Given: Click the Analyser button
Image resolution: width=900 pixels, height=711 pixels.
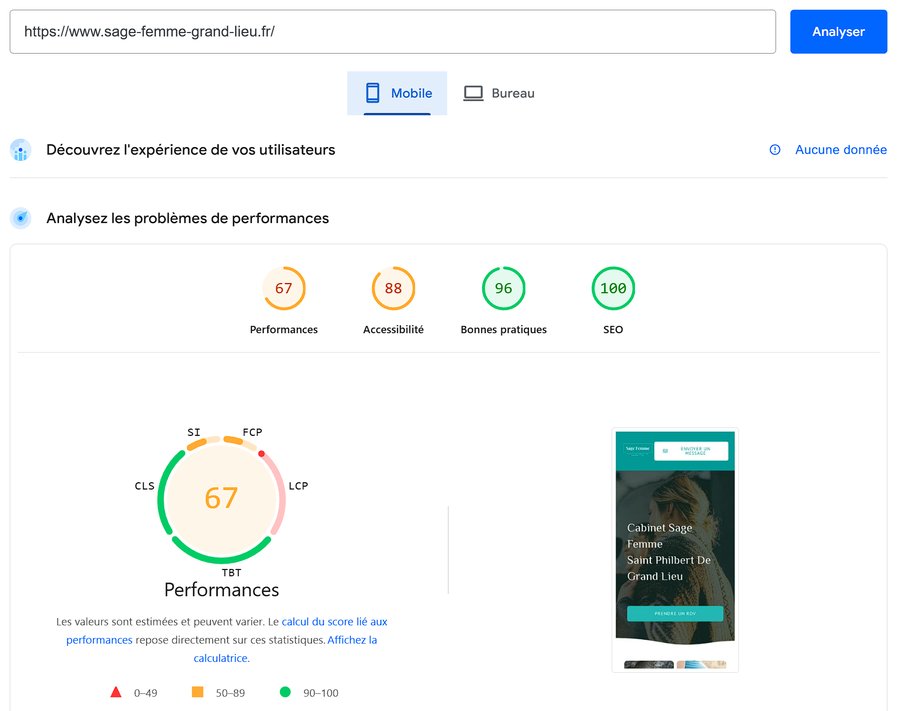Looking at the screenshot, I should coord(838,31).
